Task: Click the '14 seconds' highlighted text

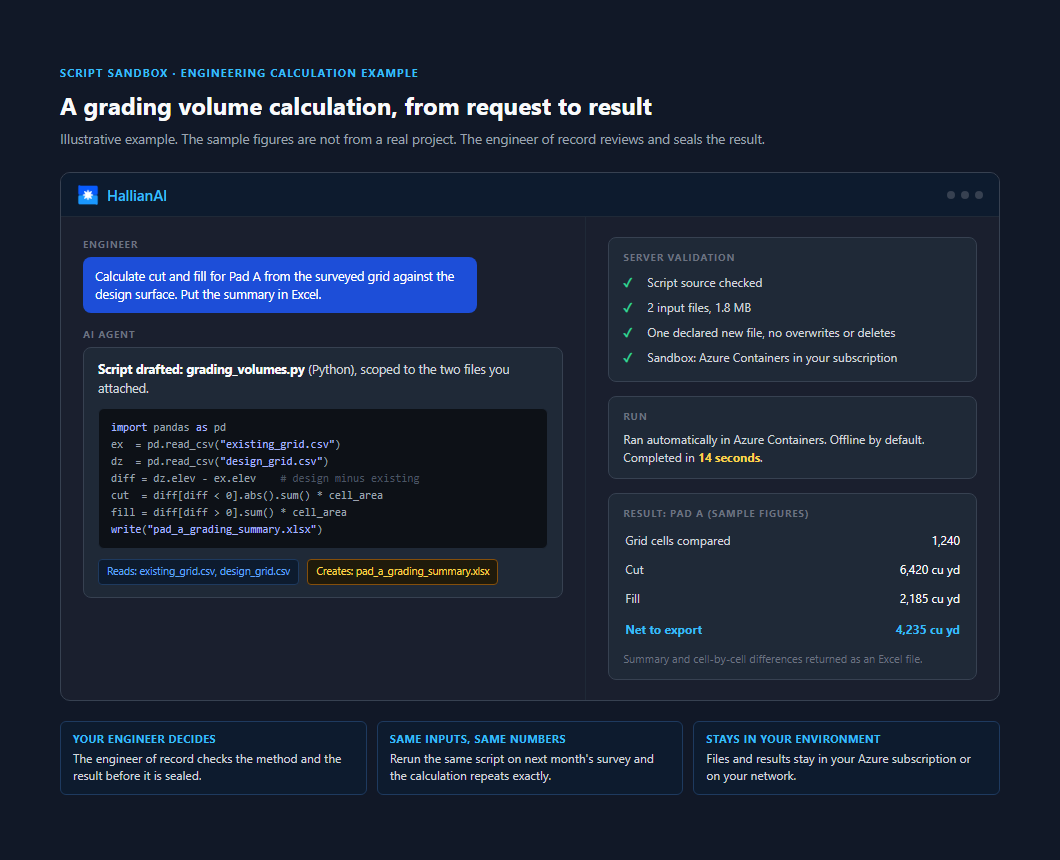Action: pos(729,458)
